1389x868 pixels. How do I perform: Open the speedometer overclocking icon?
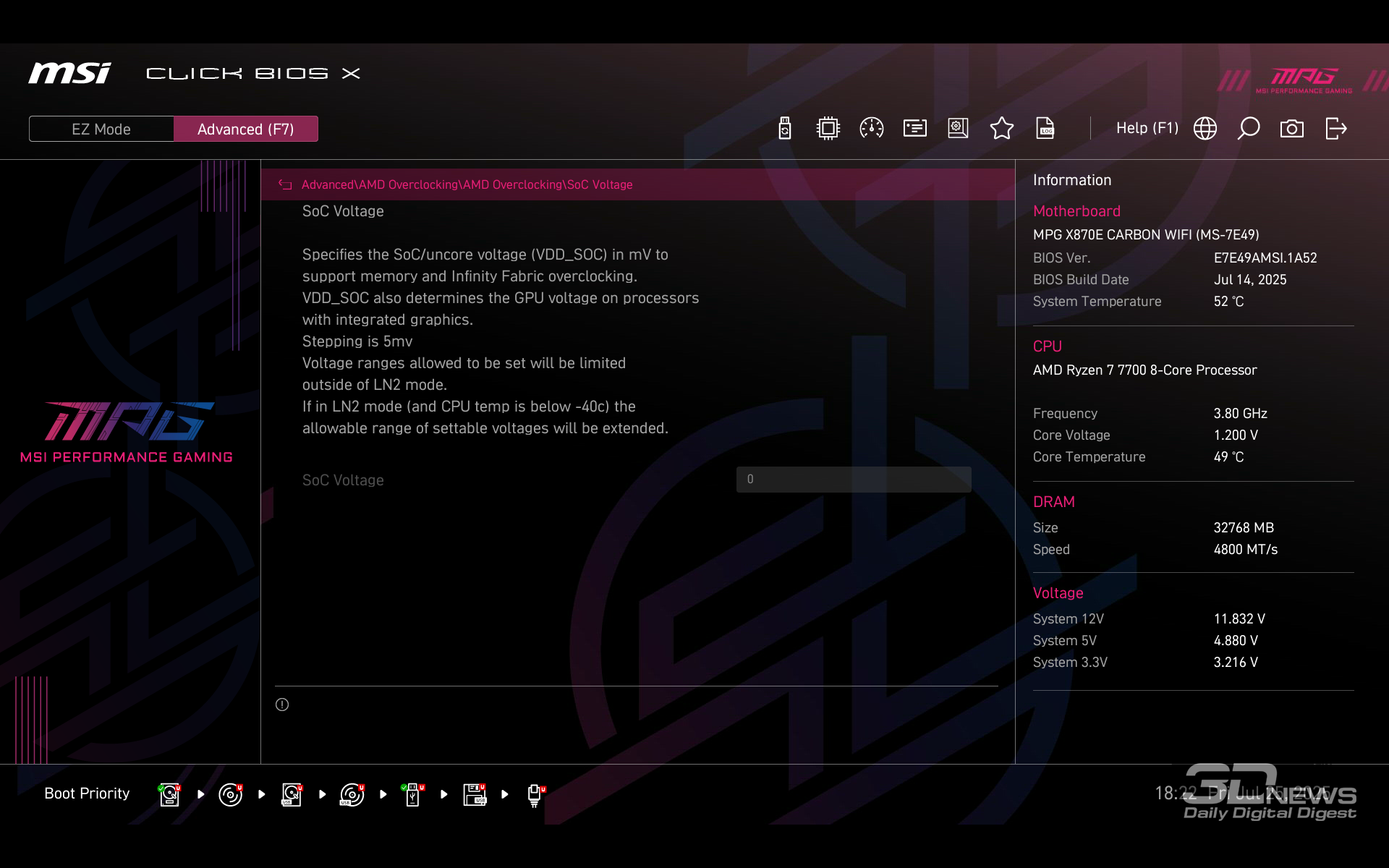872,129
